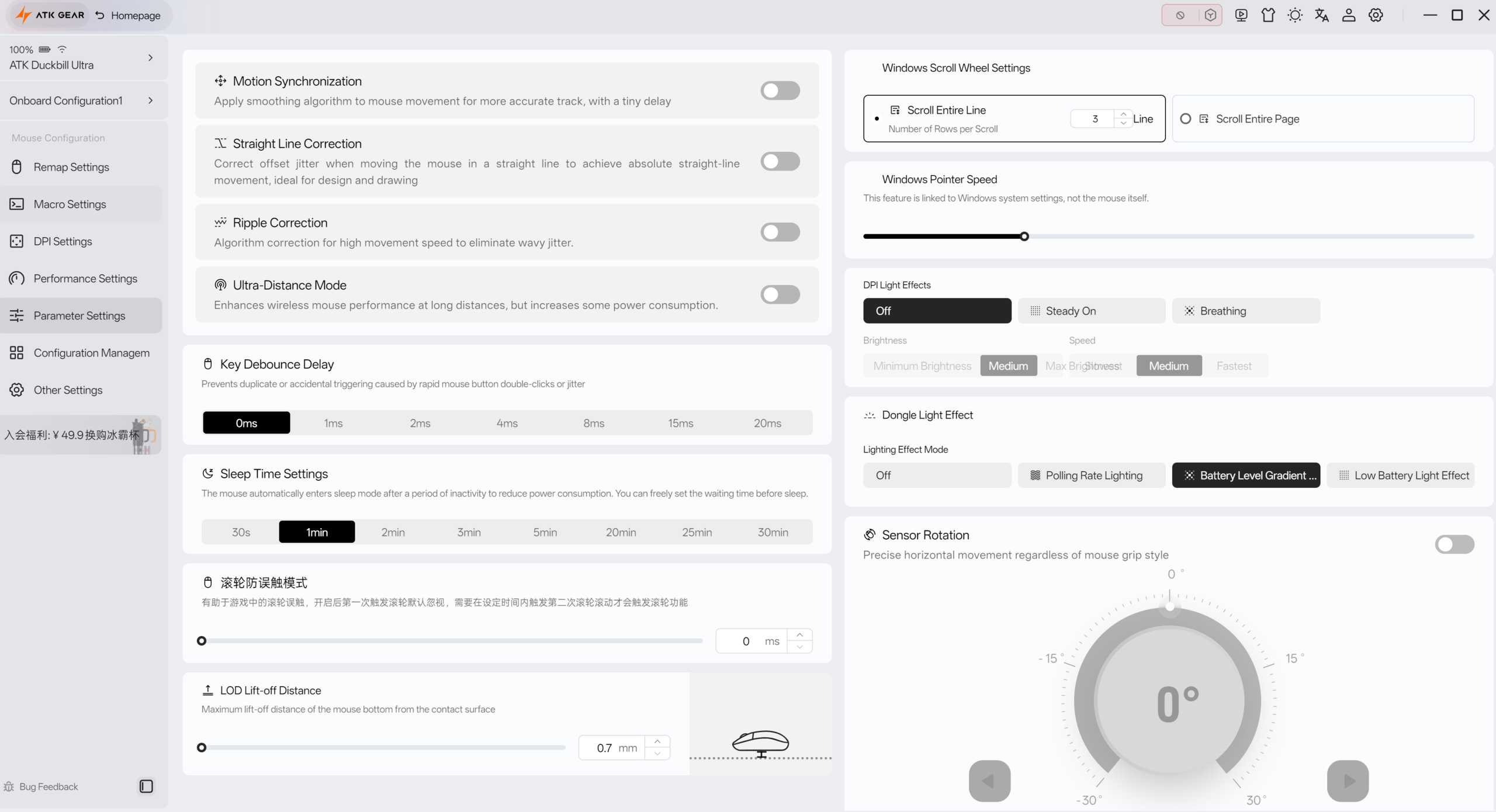Click the scroll rows-per-scroll number field
The width and height of the screenshot is (1496, 812).
[1094, 119]
